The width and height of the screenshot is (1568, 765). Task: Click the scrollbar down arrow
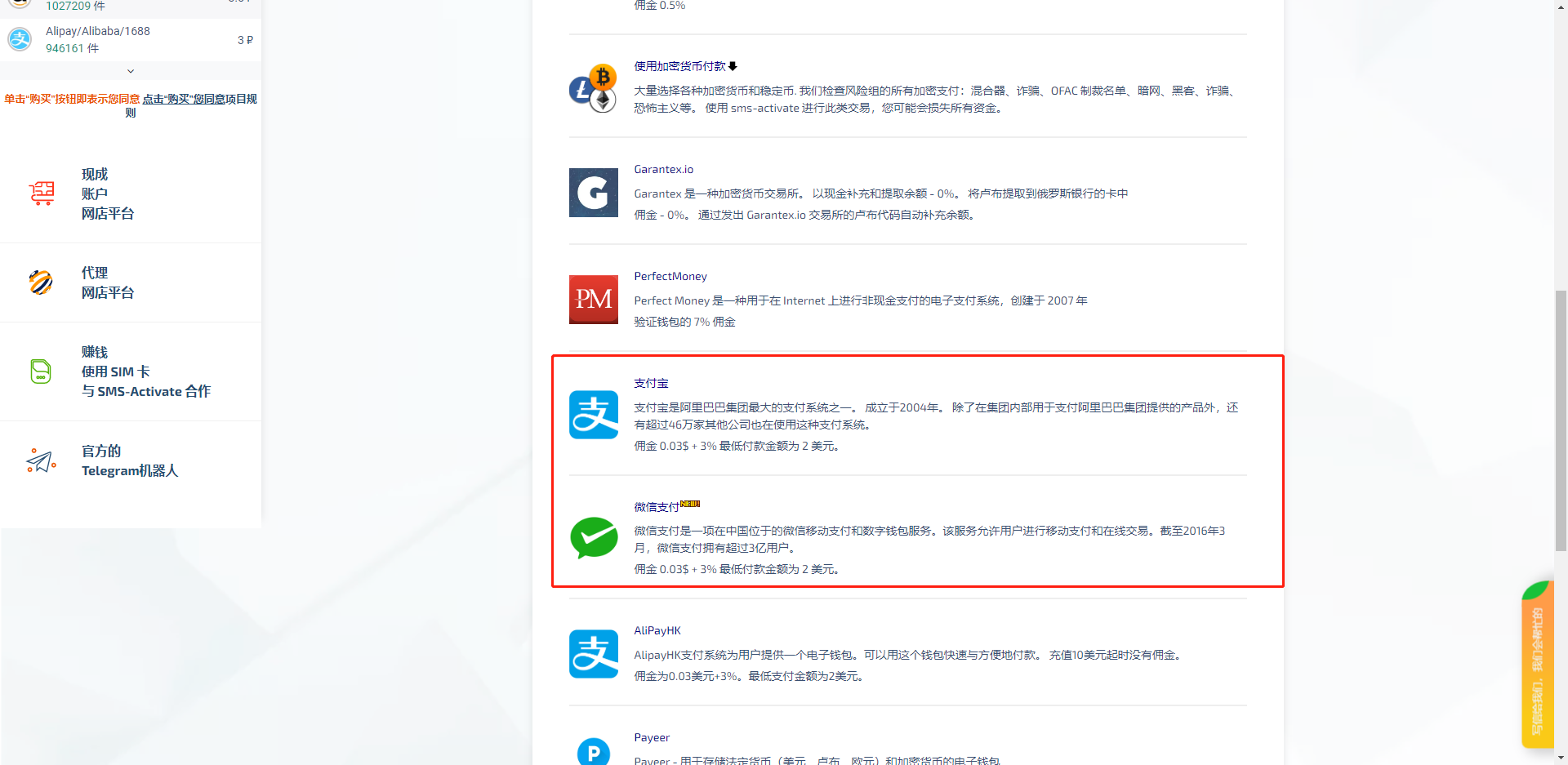pyautogui.click(x=1561, y=757)
